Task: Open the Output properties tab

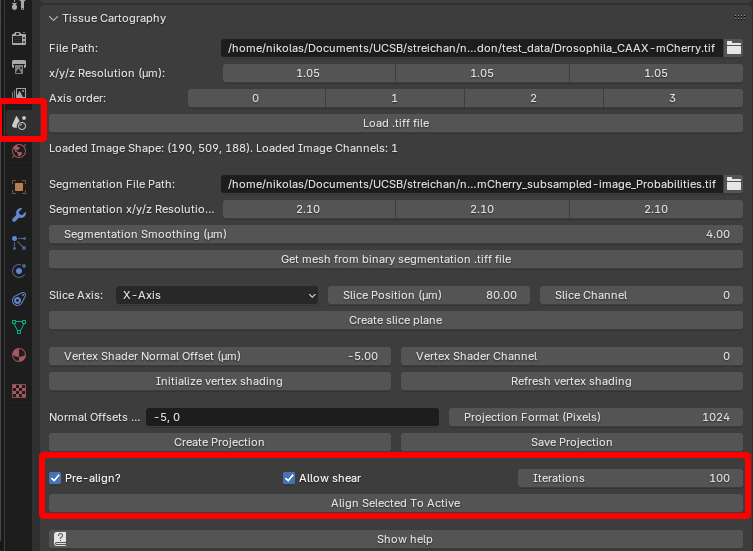Action: (x=19, y=66)
